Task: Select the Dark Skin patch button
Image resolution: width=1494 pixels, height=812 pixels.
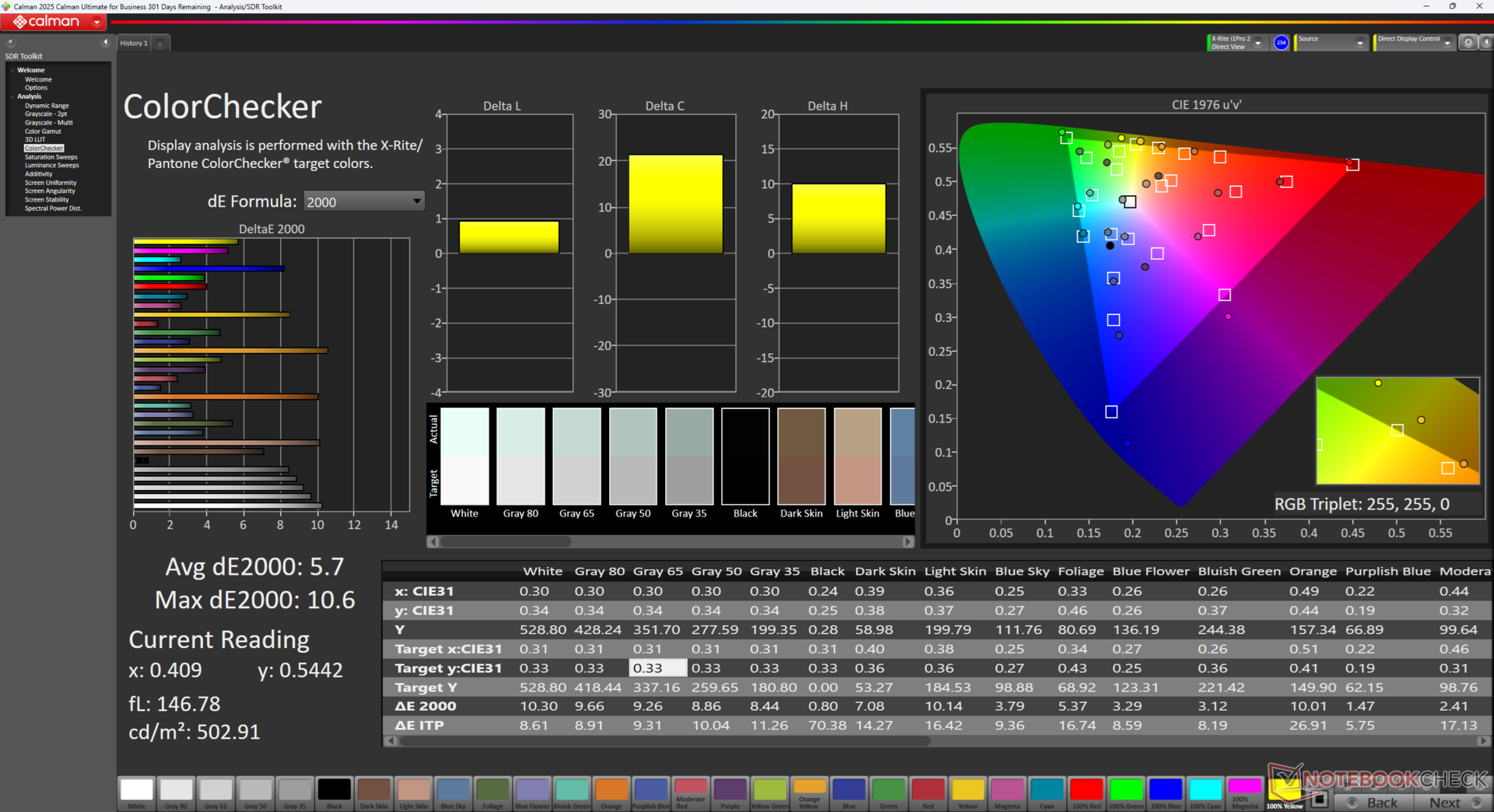Action: click(374, 793)
